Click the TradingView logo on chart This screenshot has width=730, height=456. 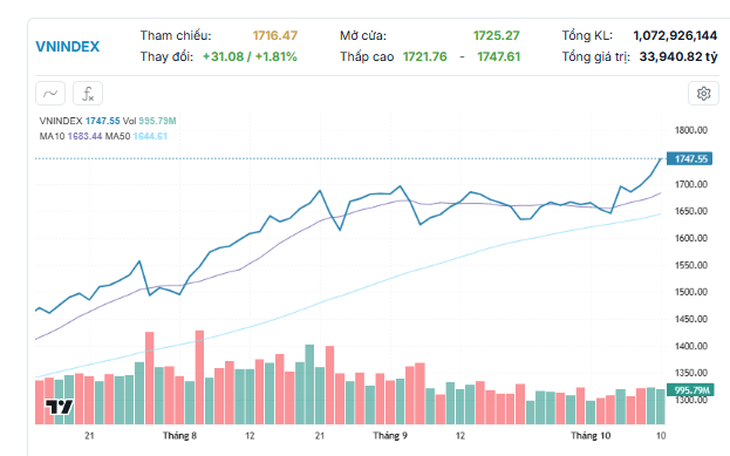pyautogui.click(x=59, y=407)
